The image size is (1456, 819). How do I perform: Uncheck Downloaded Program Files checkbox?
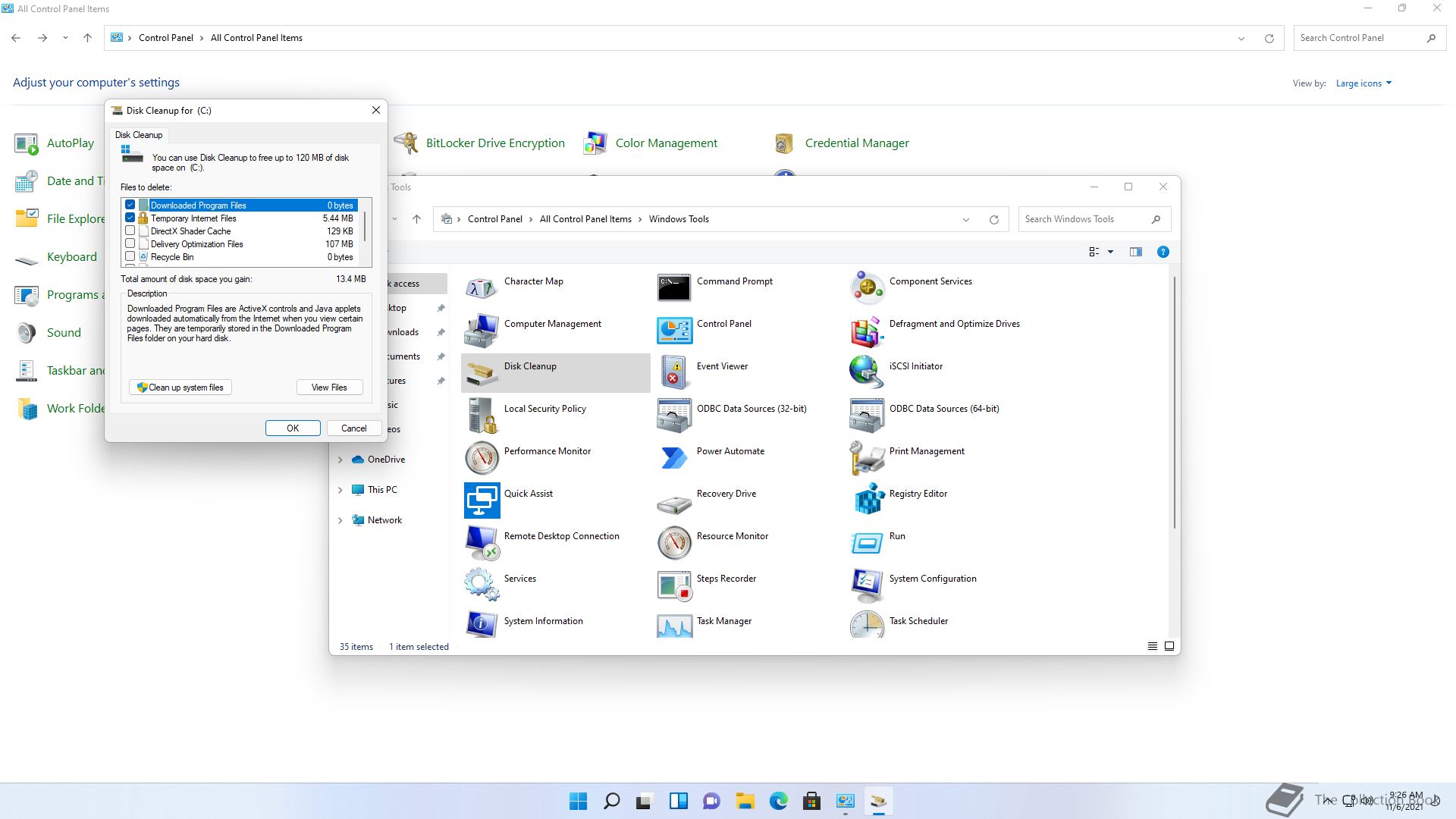(130, 206)
